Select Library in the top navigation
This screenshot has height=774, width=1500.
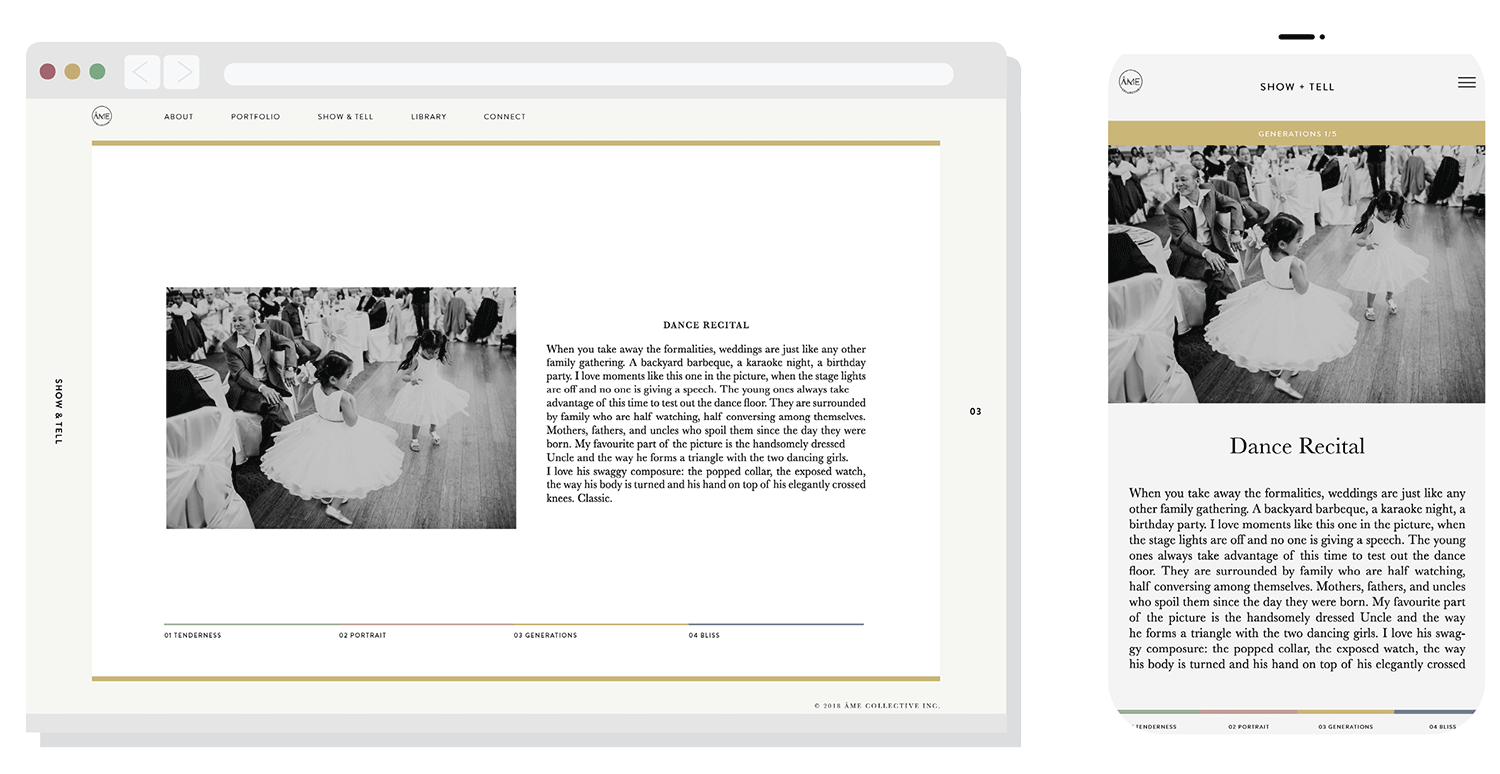pyautogui.click(x=428, y=117)
